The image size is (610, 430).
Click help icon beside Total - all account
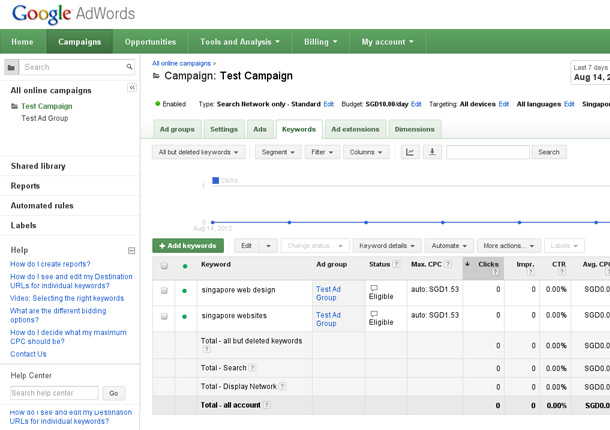point(266,405)
